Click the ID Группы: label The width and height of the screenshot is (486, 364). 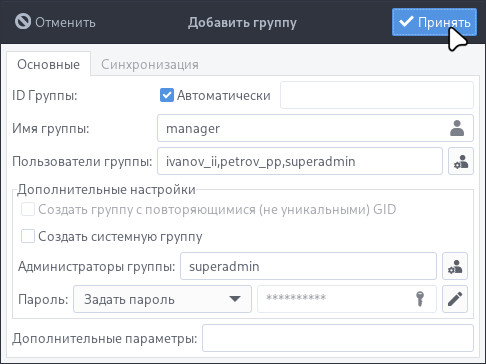pos(45,96)
